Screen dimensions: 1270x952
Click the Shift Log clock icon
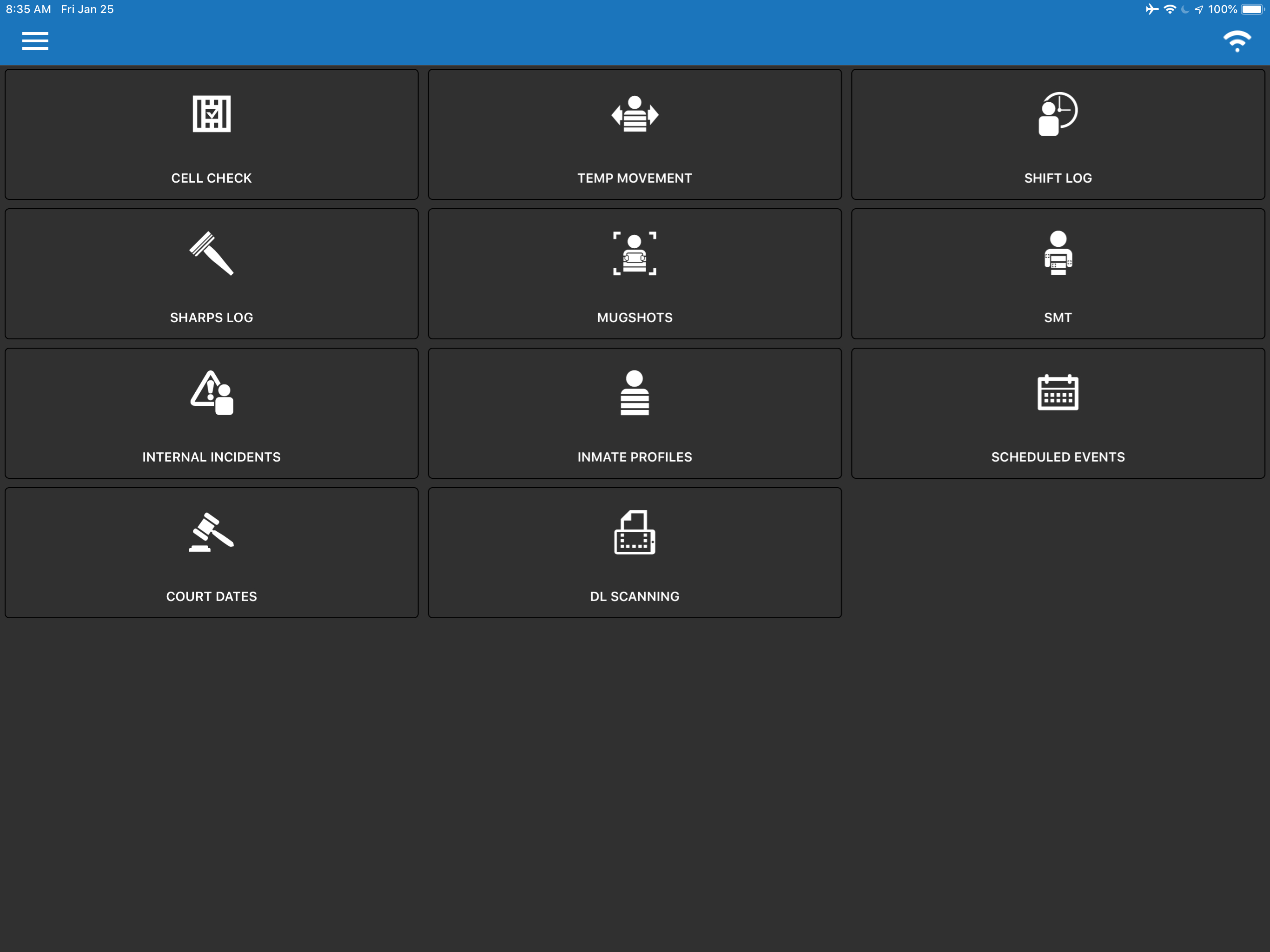click(x=1058, y=114)
